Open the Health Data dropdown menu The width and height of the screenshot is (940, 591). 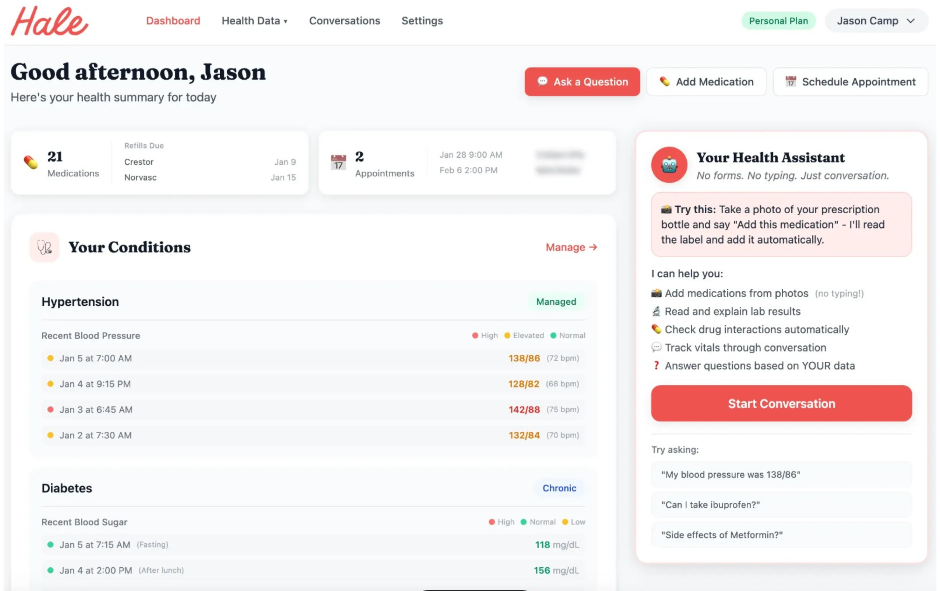coord(254,21)
